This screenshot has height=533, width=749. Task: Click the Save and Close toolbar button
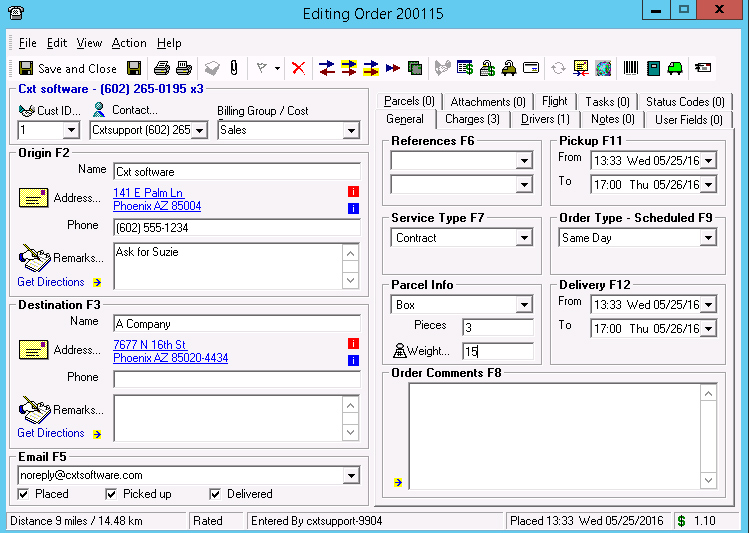point(67,68)
